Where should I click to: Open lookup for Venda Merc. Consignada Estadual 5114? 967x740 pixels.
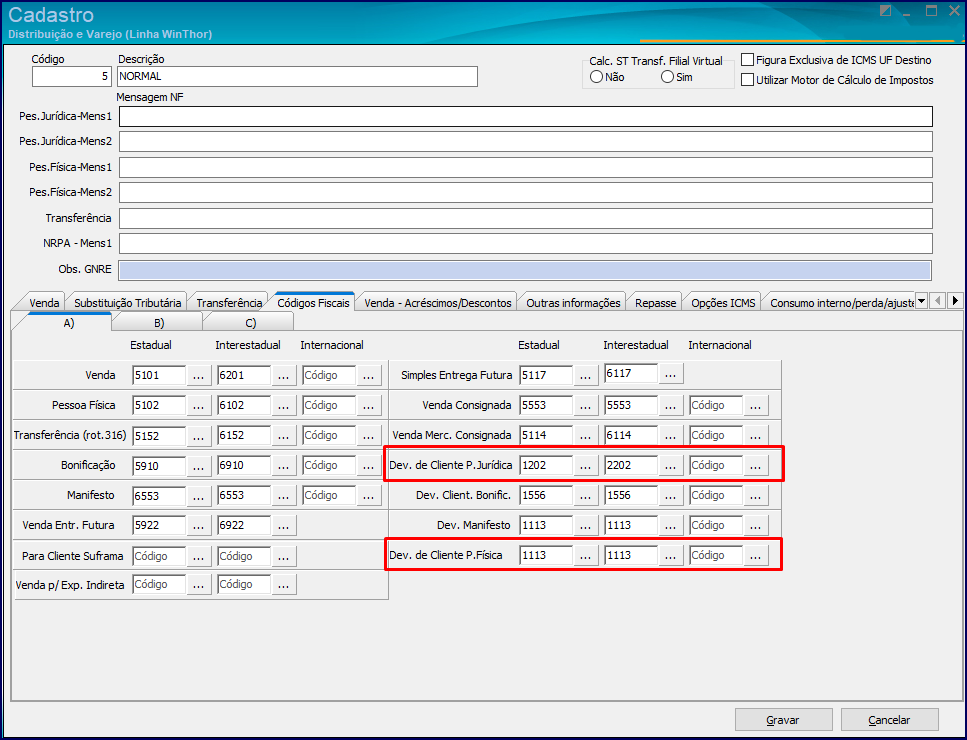pyautogui.click(x=585, y=435)
